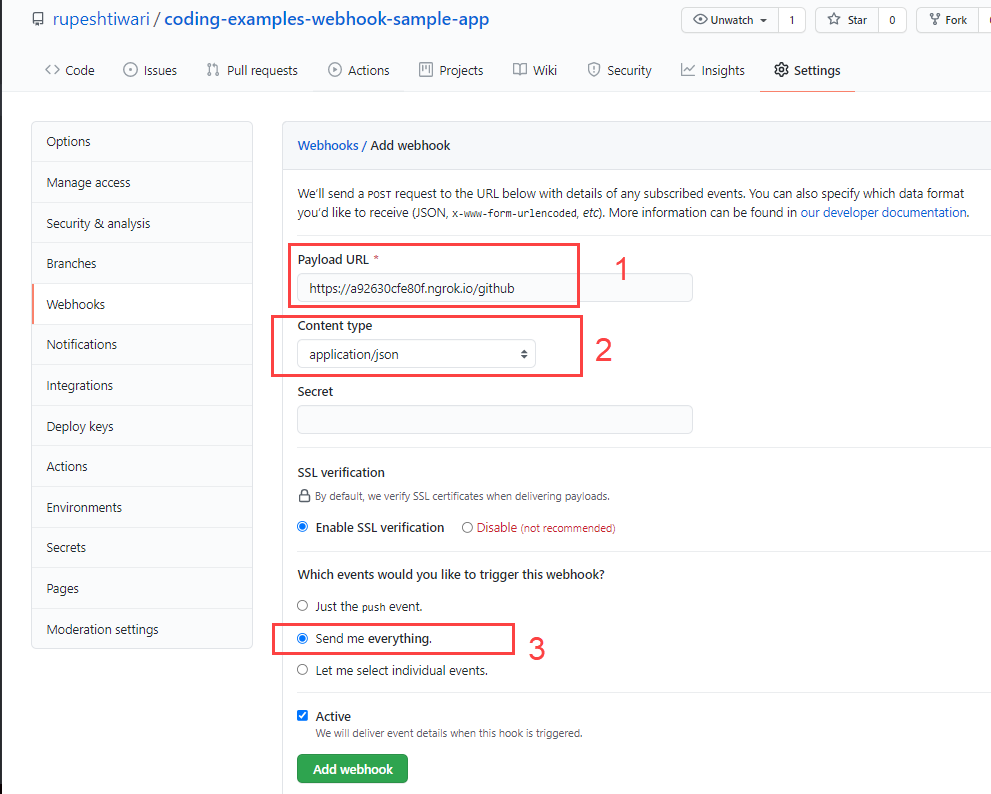This screenshot has height=794, width=991.
Task: Select Disable SSL verification radio
Action: click(x=467, y=528)
